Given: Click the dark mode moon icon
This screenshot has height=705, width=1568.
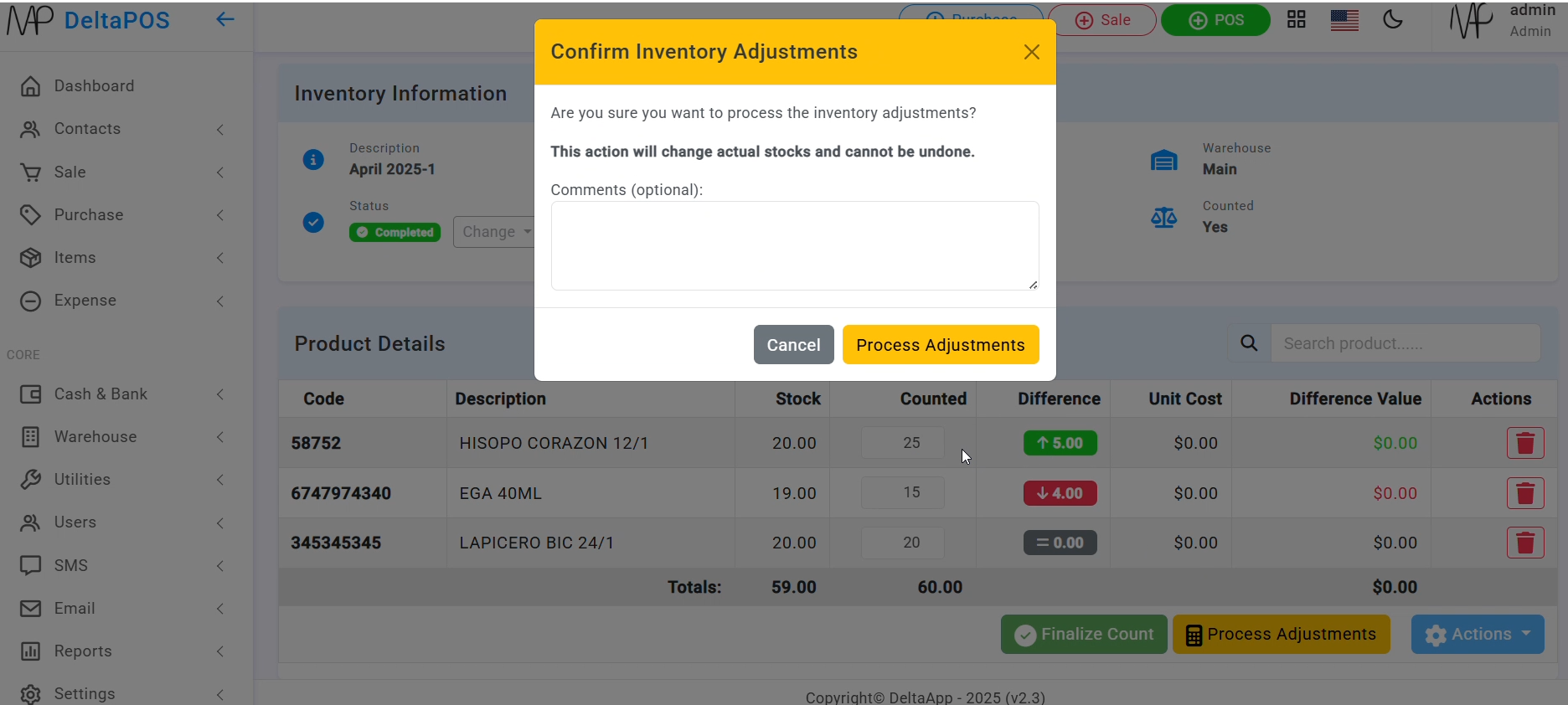Looking at the screenshot, I should (x=1393, y=20).
